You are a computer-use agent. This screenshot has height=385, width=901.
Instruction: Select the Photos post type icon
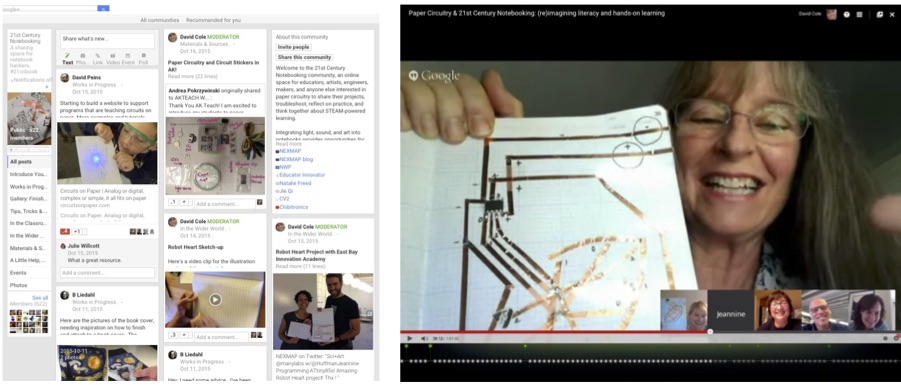[82, 59]
